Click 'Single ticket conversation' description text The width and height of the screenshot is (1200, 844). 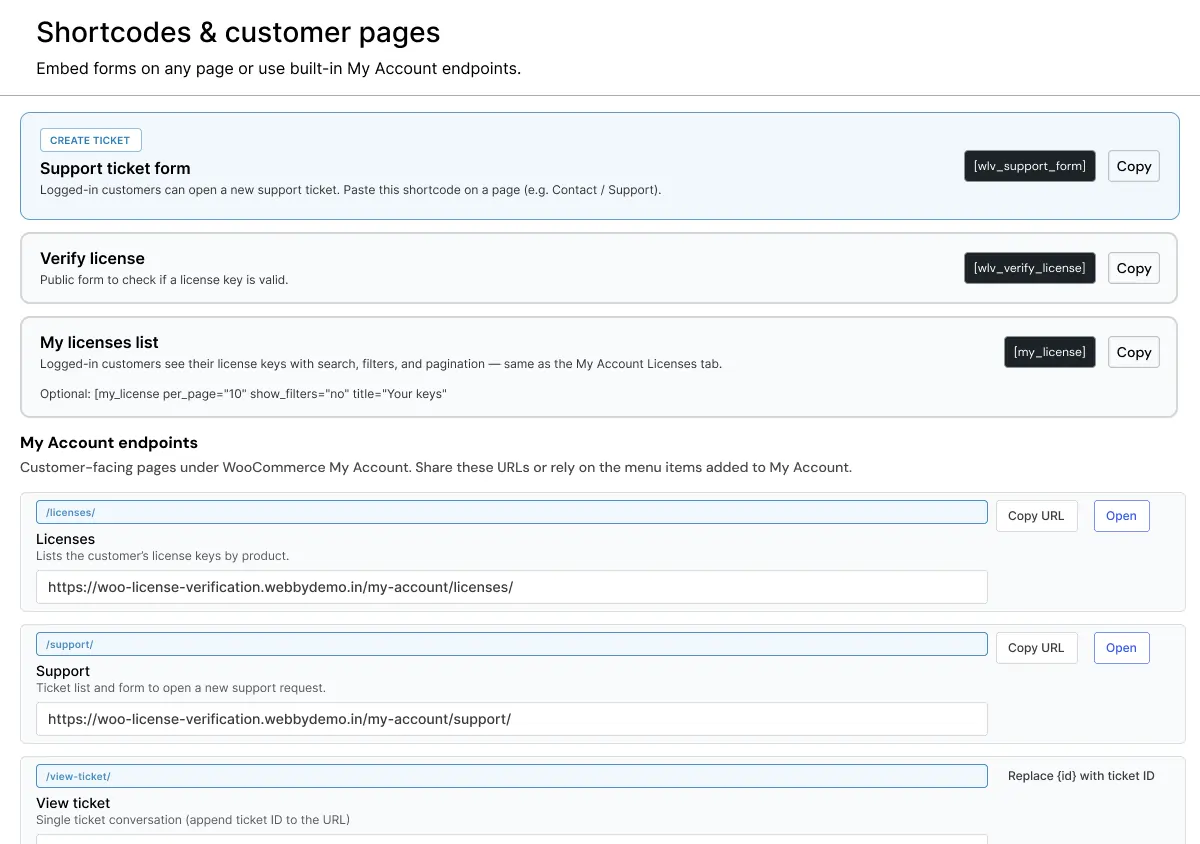(x=193, y=820)
